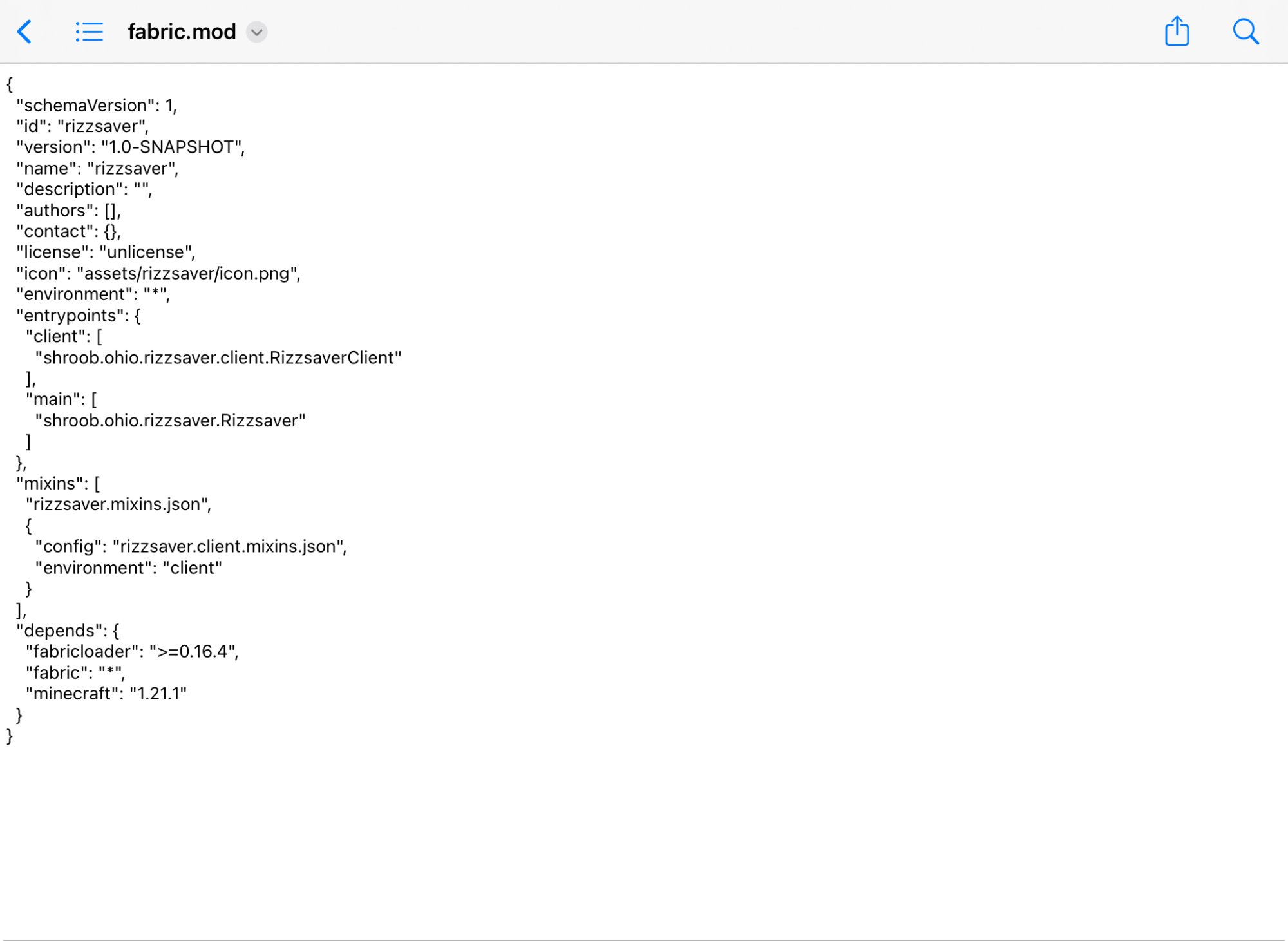Select the "version": "1.0-SNAPSHOT" text

tap(130, 147)
